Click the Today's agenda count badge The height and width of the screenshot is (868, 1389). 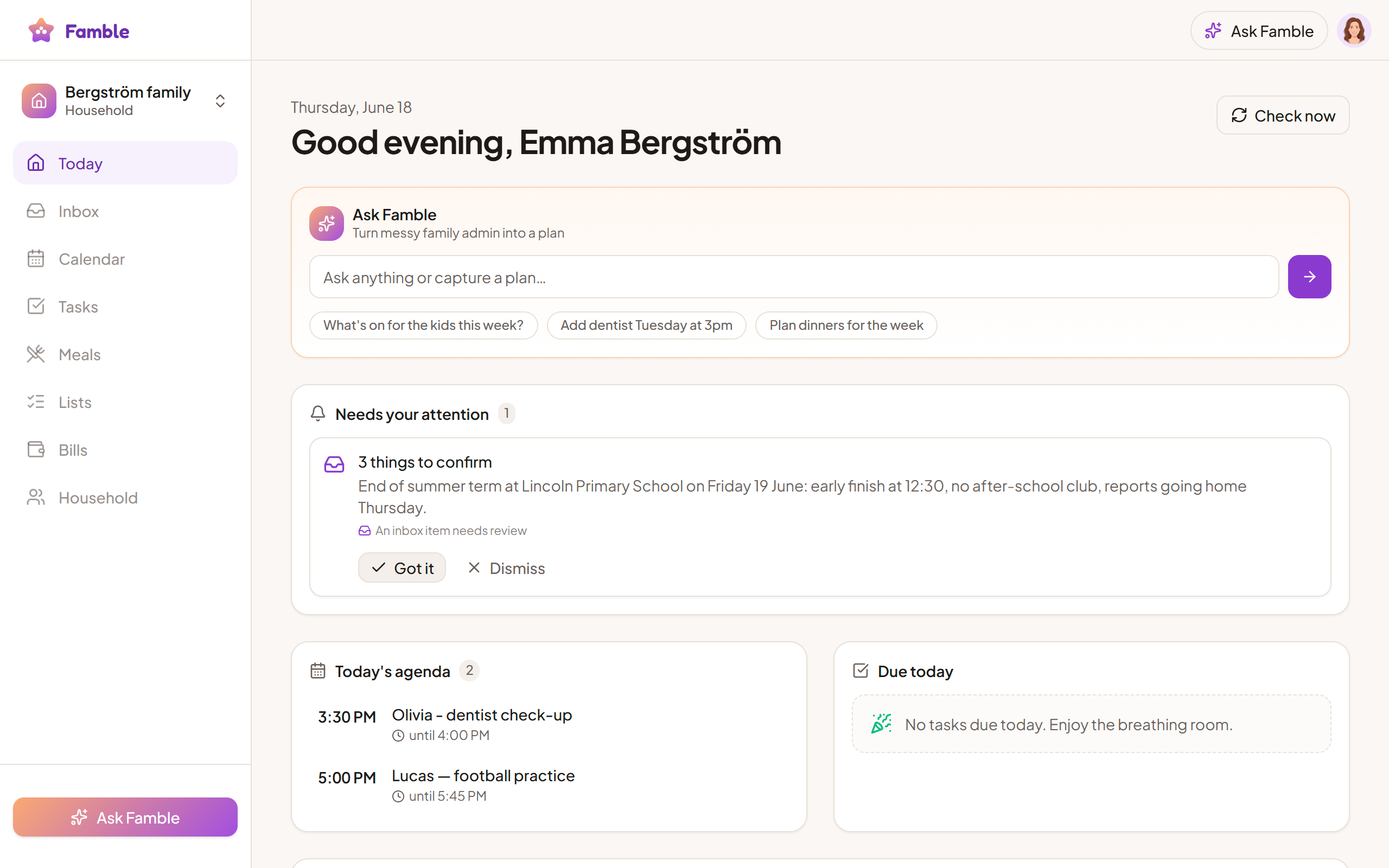[469, 670]
